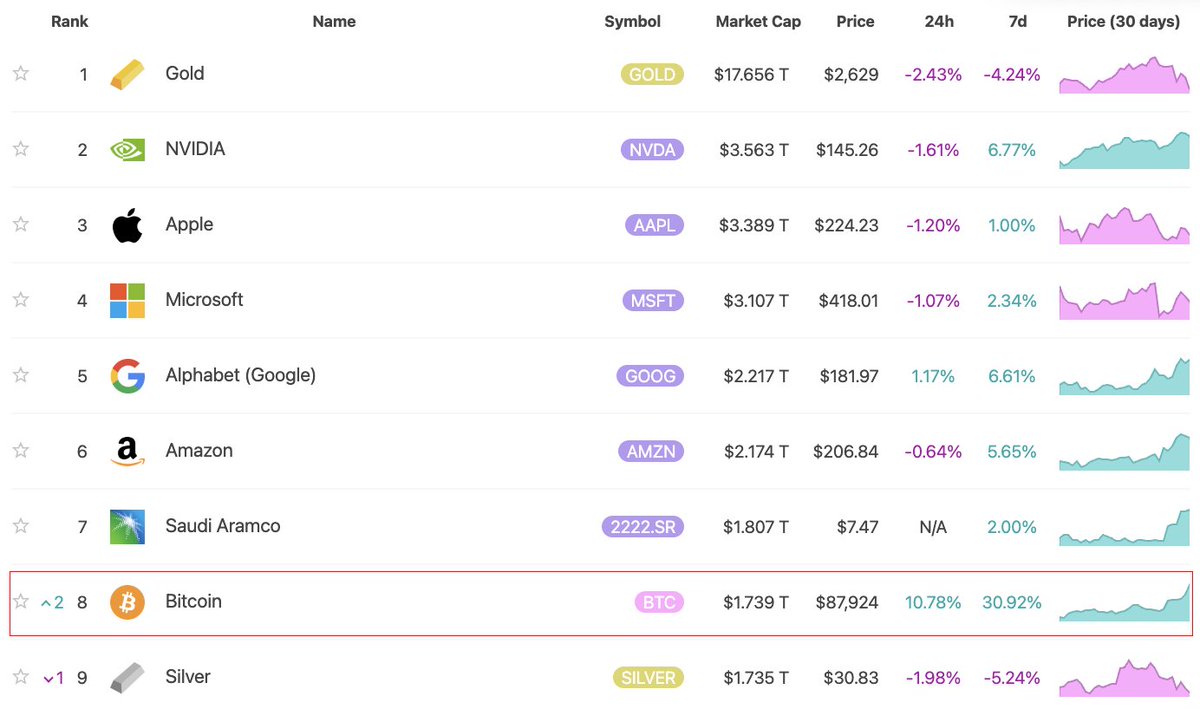Sort table by Market Cap column
The width and height of the screenshot is (1200, 709).
coord(758,21)
